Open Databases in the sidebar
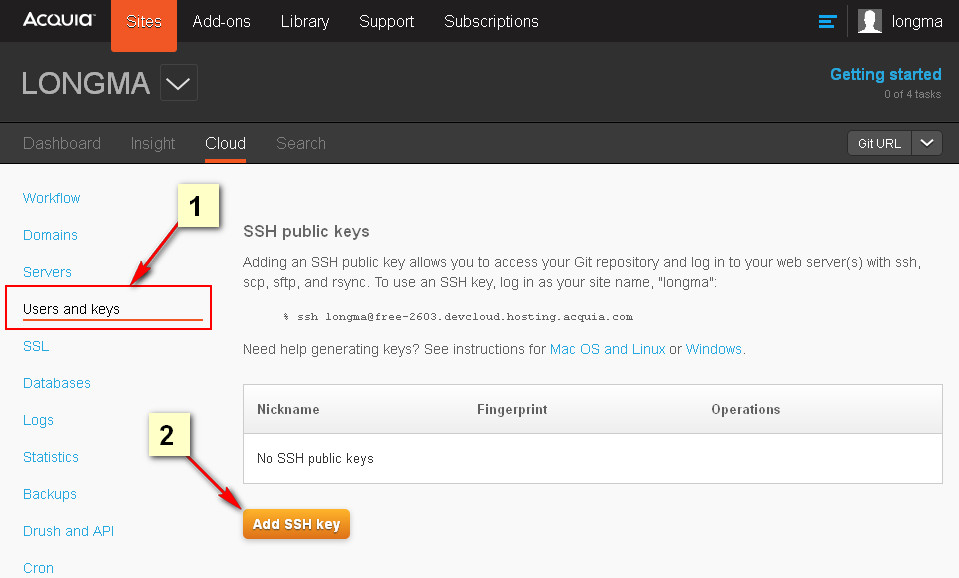Image resolution: width=959 pixels, height=578 pixels. click(56, 383)
